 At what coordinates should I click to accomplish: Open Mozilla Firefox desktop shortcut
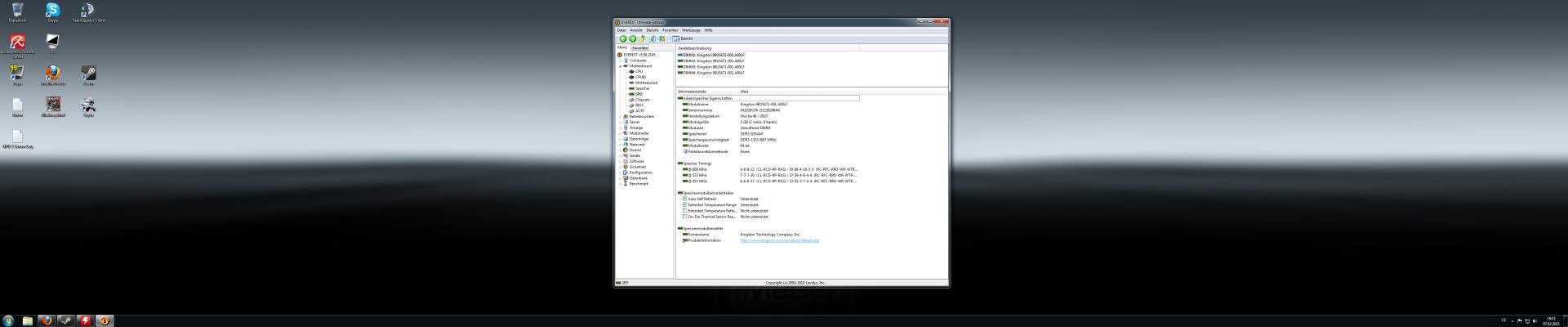click(x=52, y=75)
